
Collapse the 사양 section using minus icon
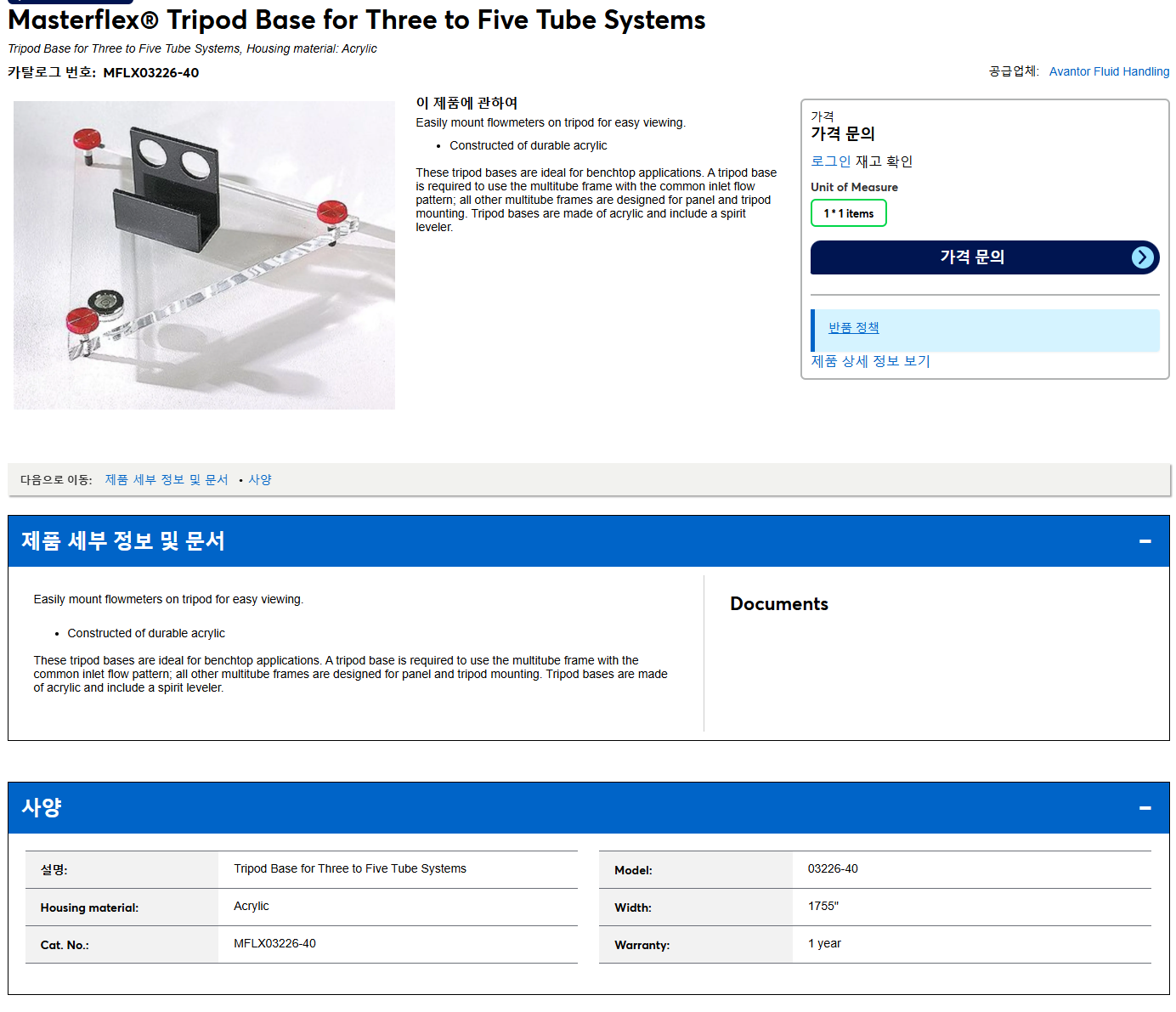1145,808
